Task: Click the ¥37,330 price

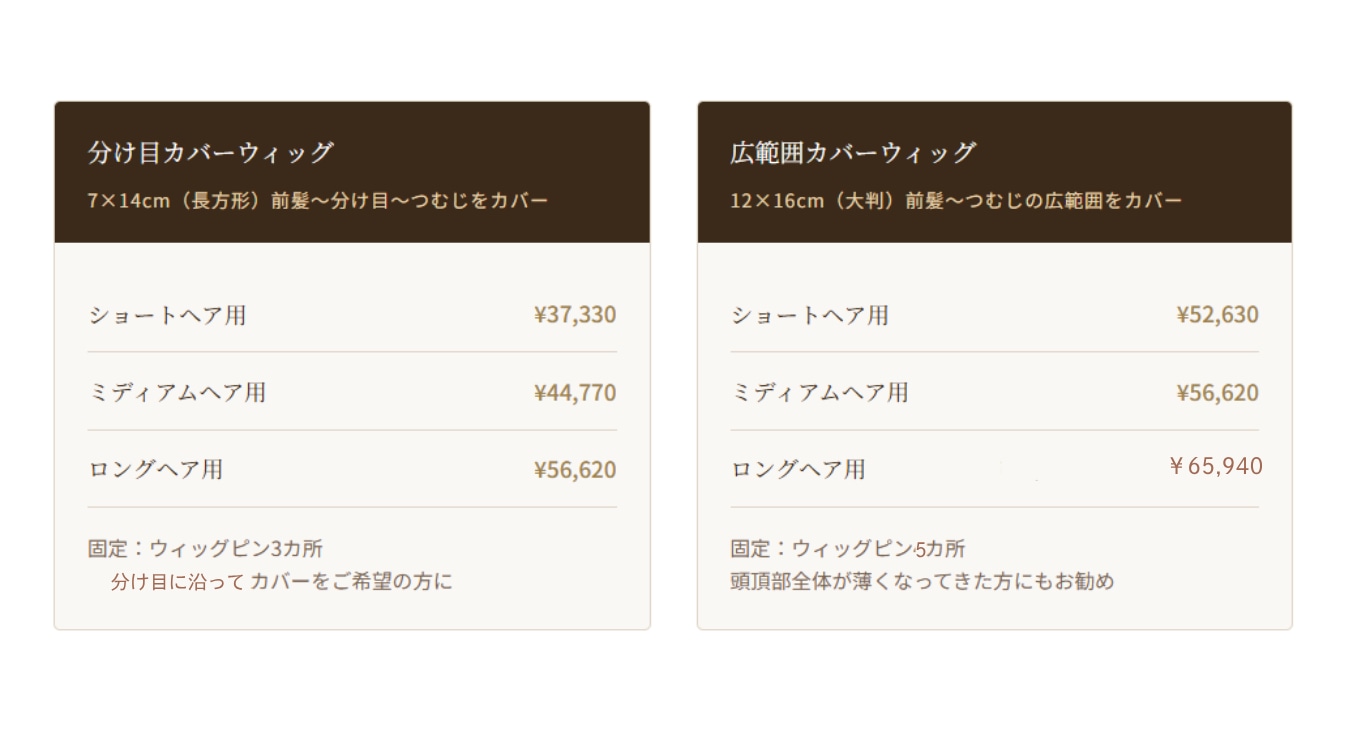Action: 575,315
